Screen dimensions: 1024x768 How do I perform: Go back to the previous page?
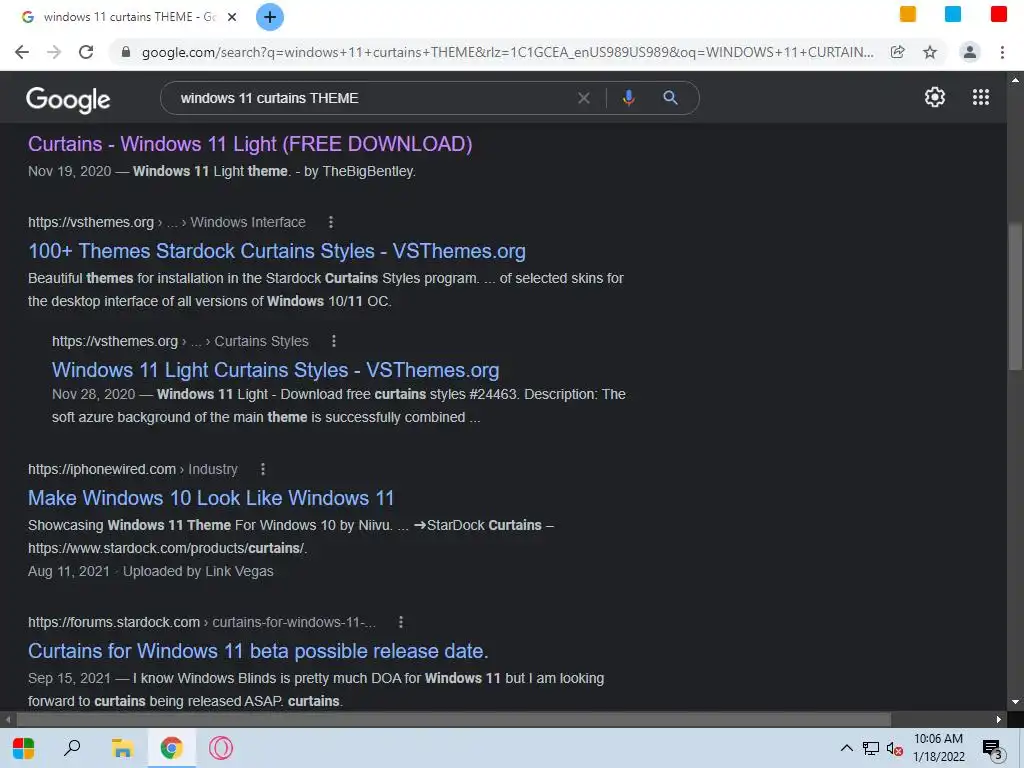click(22, 52)
